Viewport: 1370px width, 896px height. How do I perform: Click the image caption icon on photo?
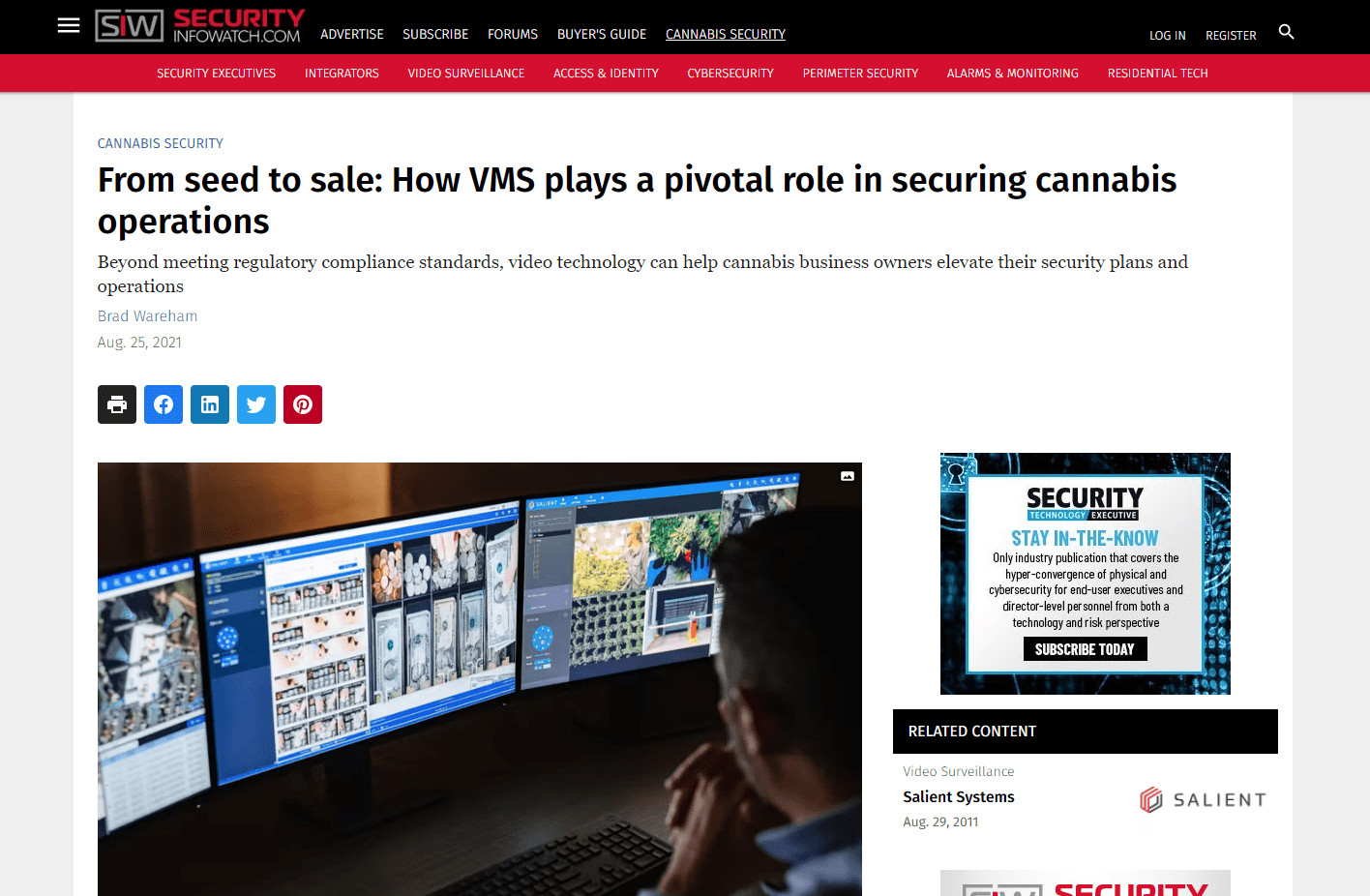848,476
